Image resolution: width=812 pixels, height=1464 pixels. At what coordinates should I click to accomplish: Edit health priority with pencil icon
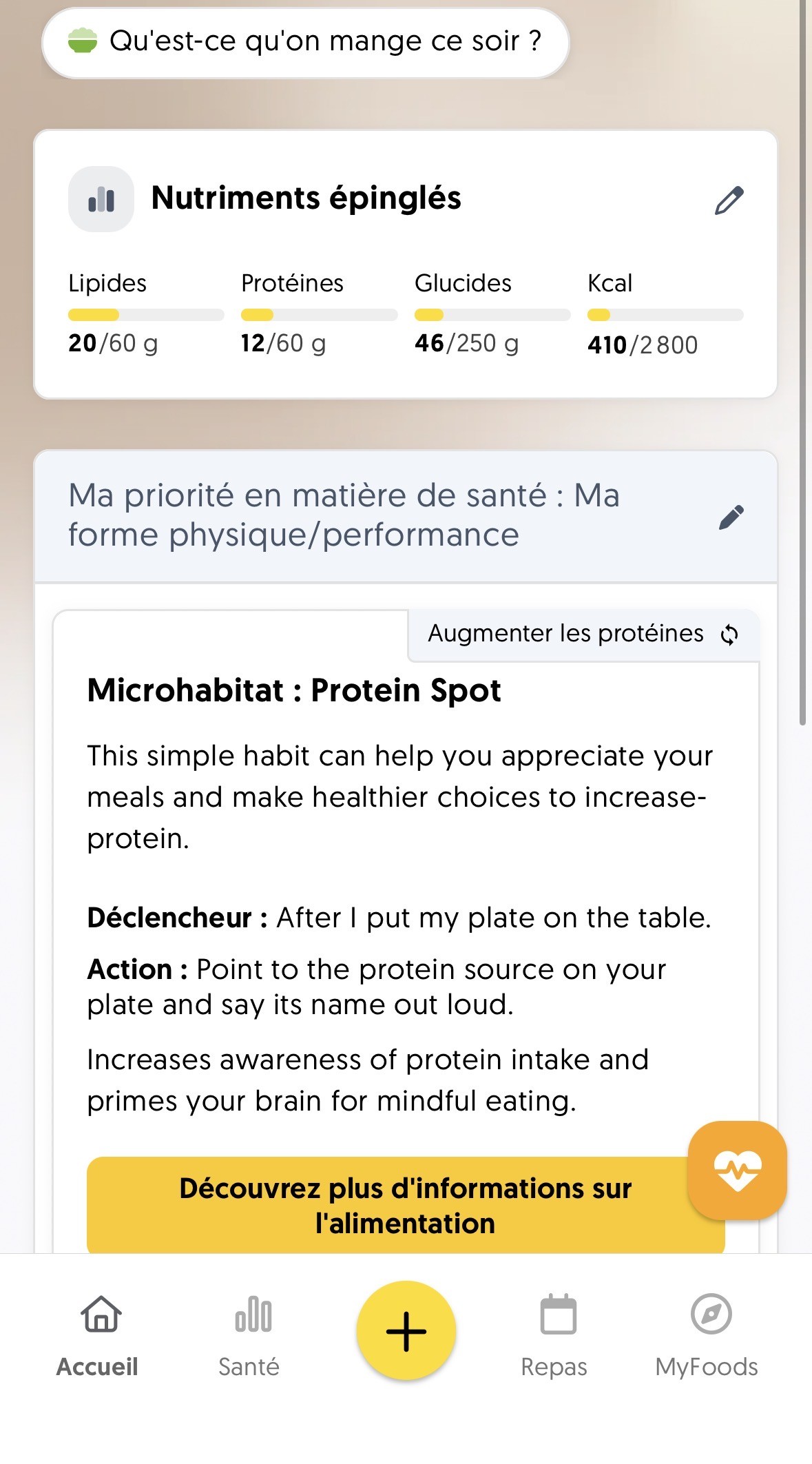pos(731,517)
